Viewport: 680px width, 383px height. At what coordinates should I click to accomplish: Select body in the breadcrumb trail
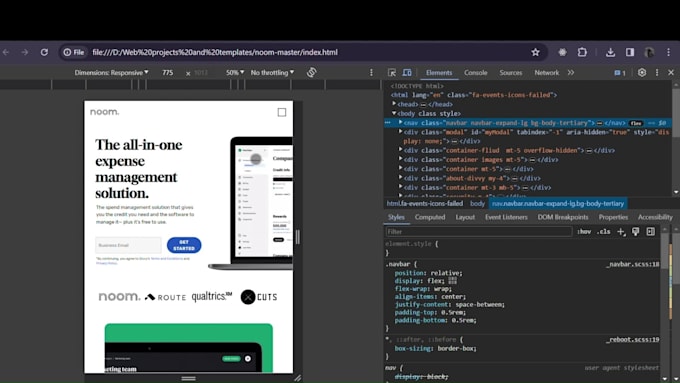(x=477, y=203)
